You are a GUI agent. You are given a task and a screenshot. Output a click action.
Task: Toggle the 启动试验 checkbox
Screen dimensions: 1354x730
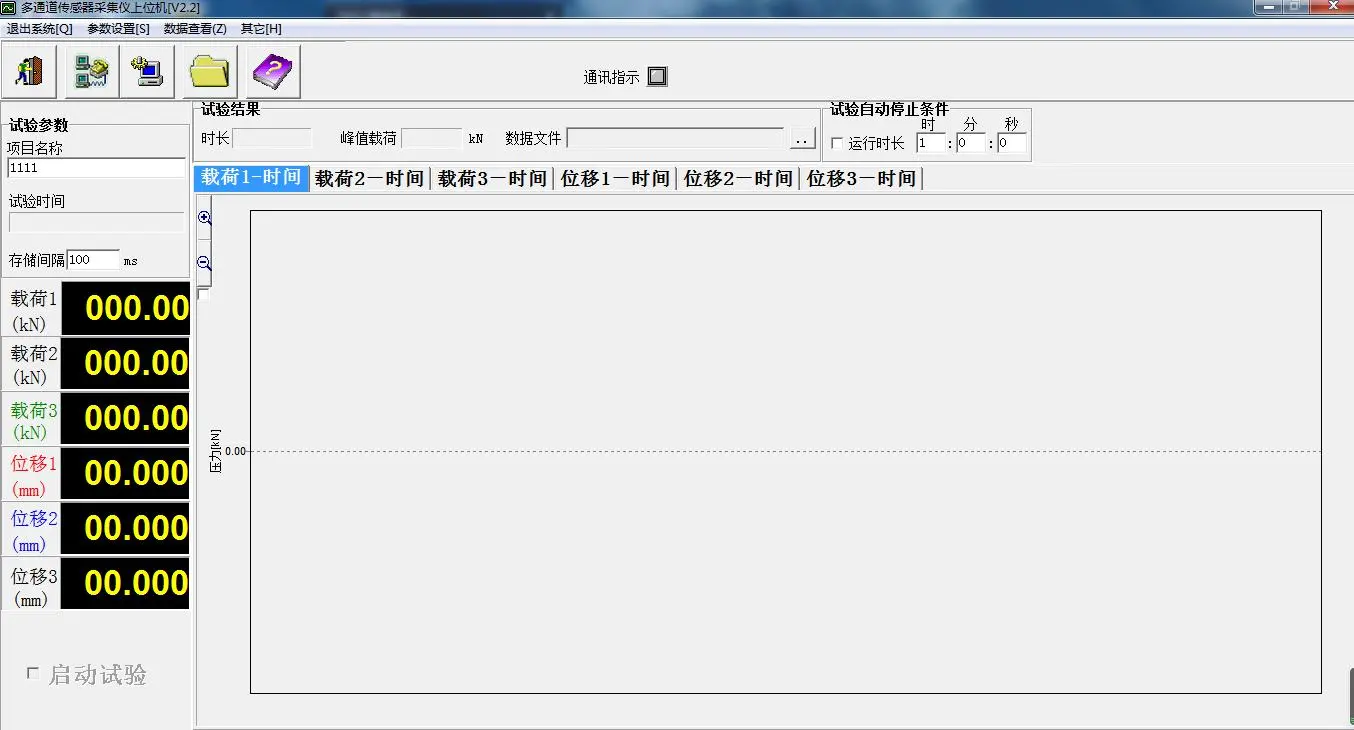tap(33, 674)
